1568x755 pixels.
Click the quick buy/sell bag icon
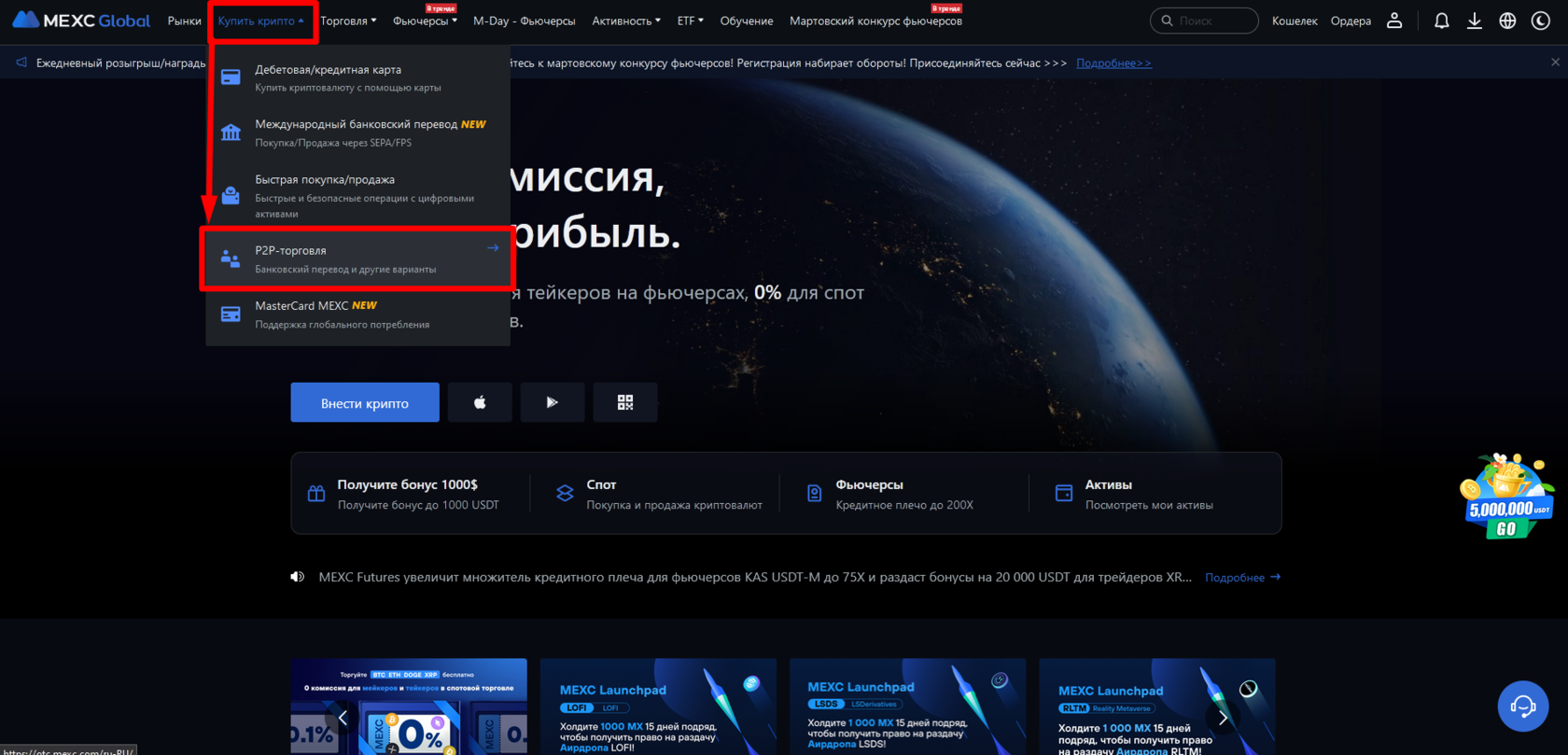pyautogui.click(x=231, y=195)
